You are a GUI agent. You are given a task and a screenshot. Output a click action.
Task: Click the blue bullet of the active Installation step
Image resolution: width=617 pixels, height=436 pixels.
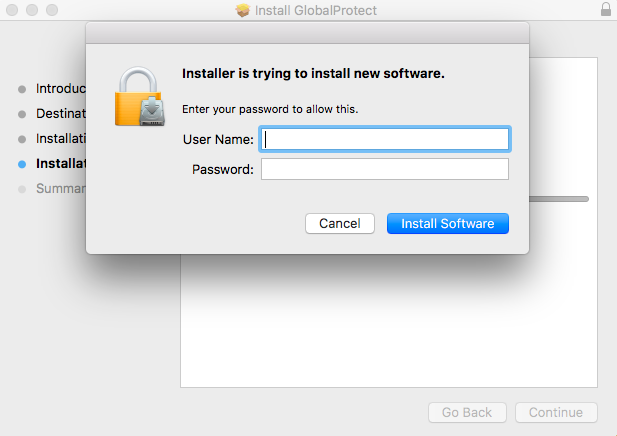[x=22, y=164]
